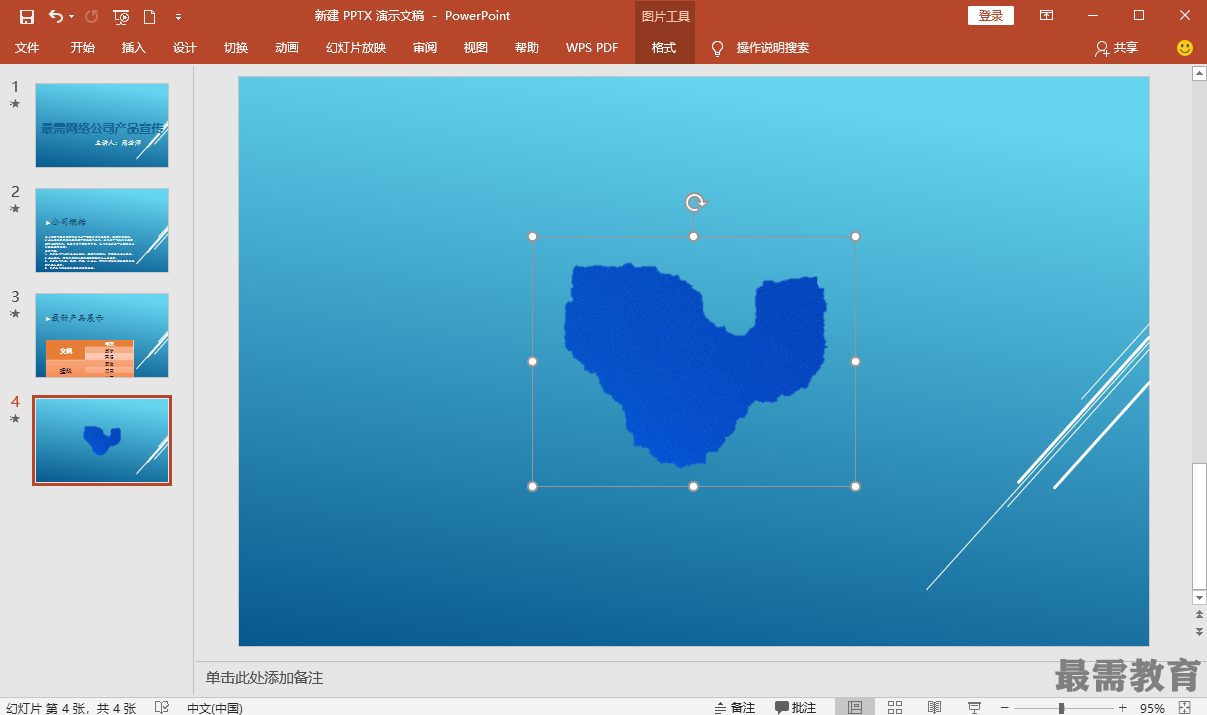Click the smiley feedback icon

point(1185,48)
